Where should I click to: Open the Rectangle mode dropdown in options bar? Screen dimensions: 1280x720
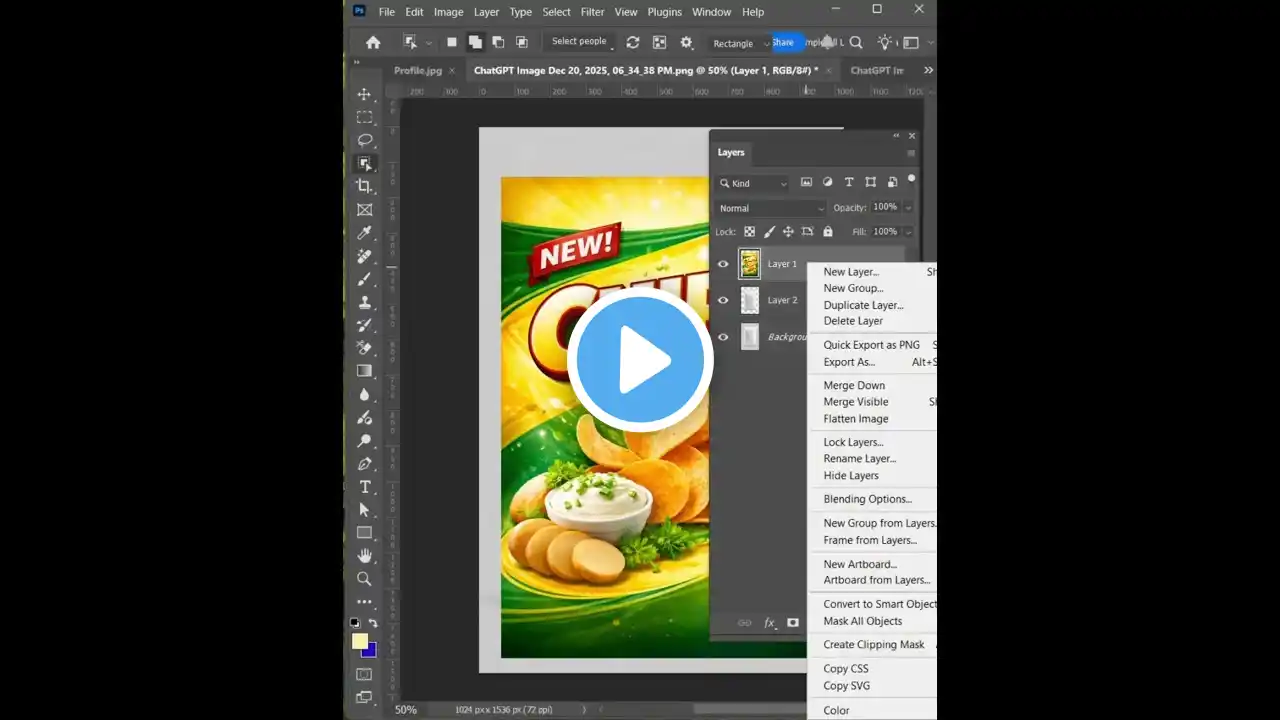[741, 43]
